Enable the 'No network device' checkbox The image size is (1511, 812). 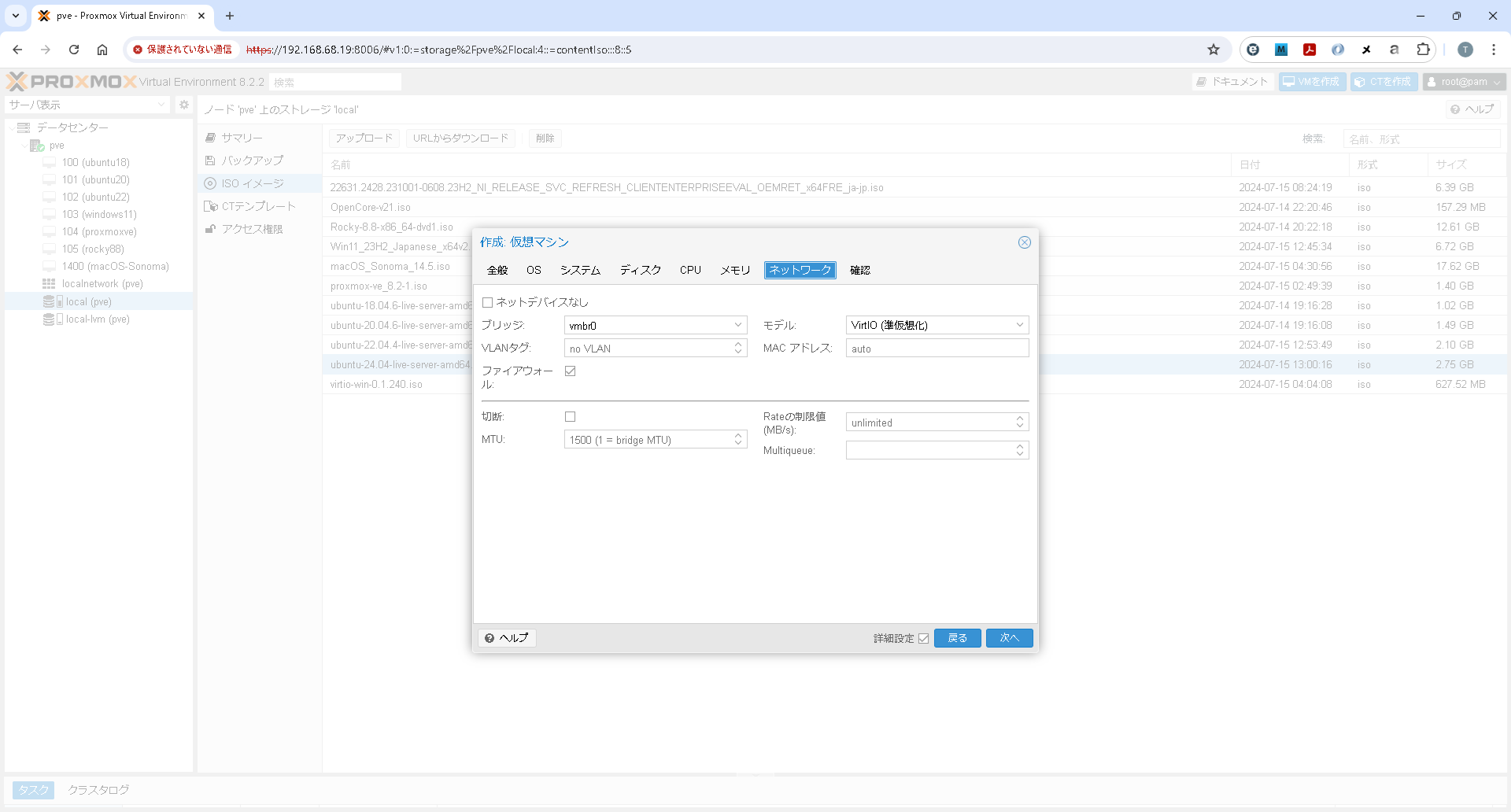[487, 302]
